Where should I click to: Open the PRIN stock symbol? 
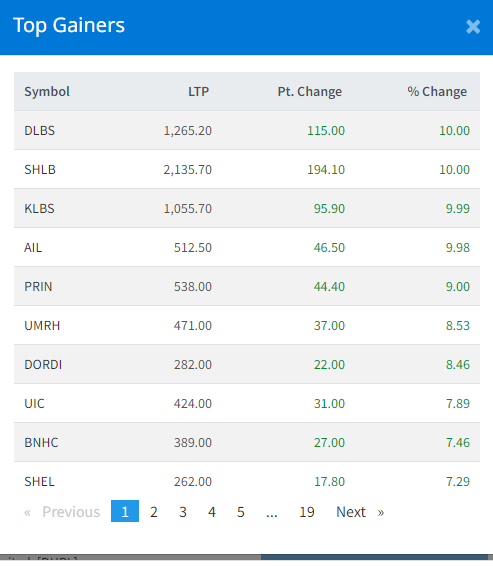38,287
